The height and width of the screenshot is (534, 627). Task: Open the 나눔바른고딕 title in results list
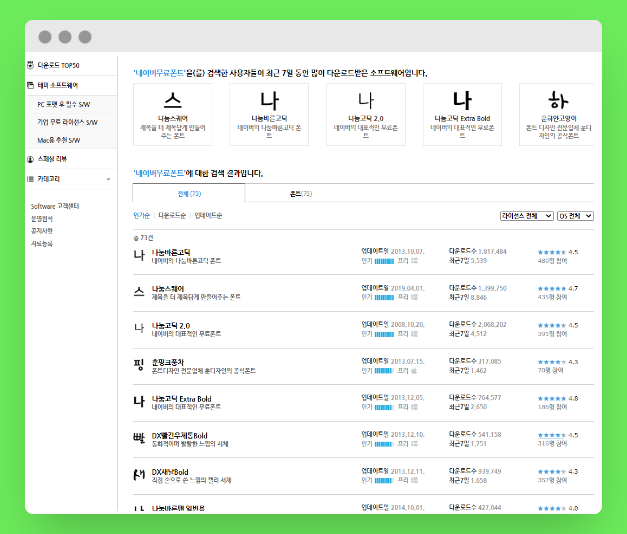point(171,252)
